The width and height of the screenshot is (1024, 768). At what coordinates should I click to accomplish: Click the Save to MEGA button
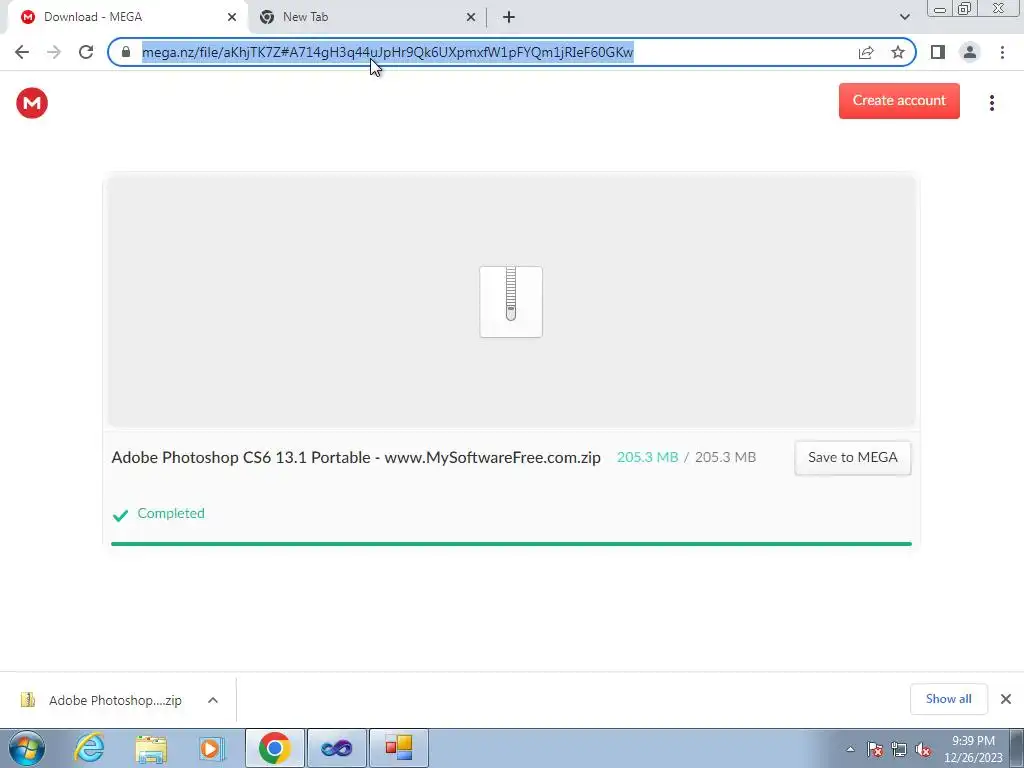tap(853, 458)
